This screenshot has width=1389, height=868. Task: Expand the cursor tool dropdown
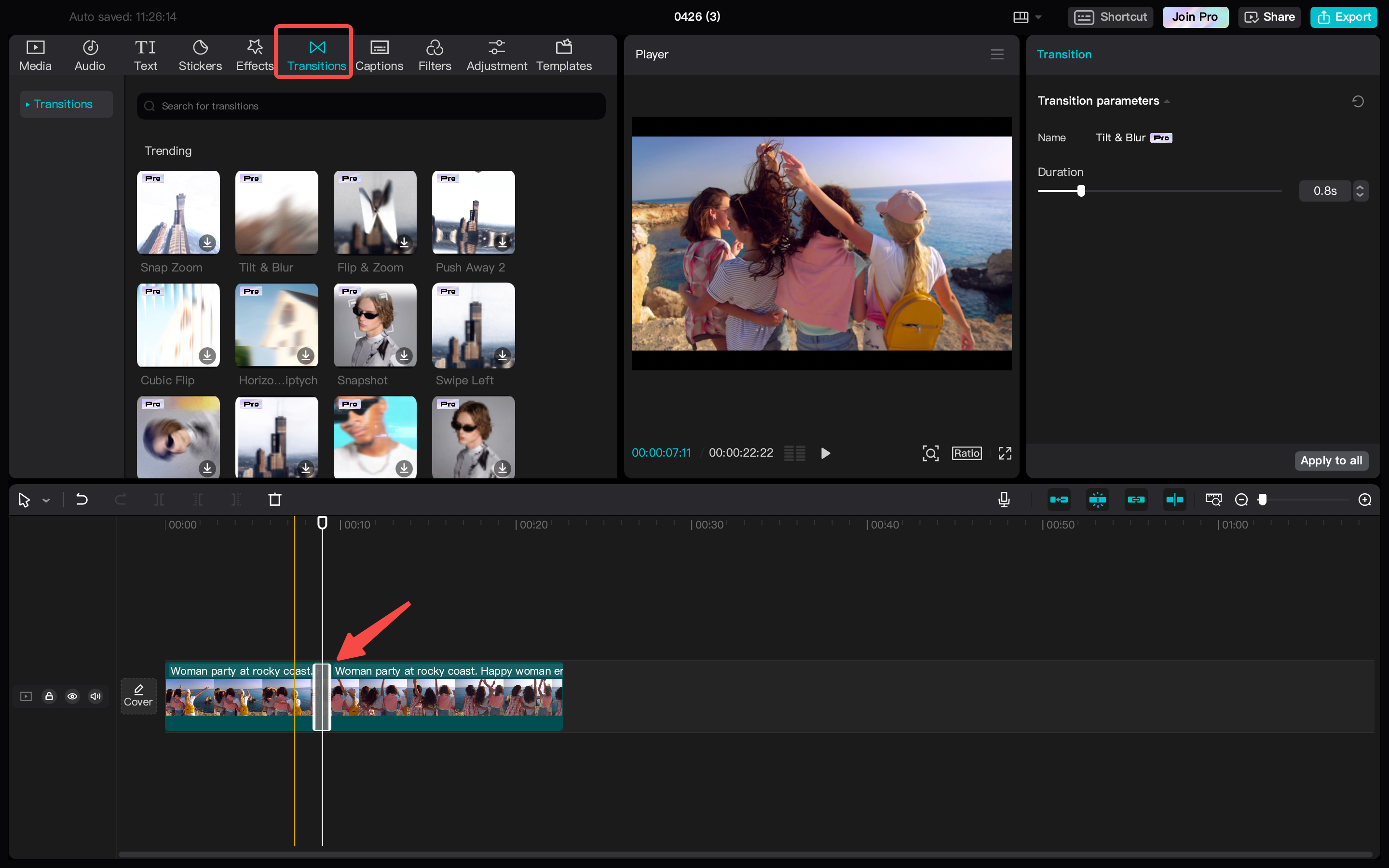(x=46, y=500)
